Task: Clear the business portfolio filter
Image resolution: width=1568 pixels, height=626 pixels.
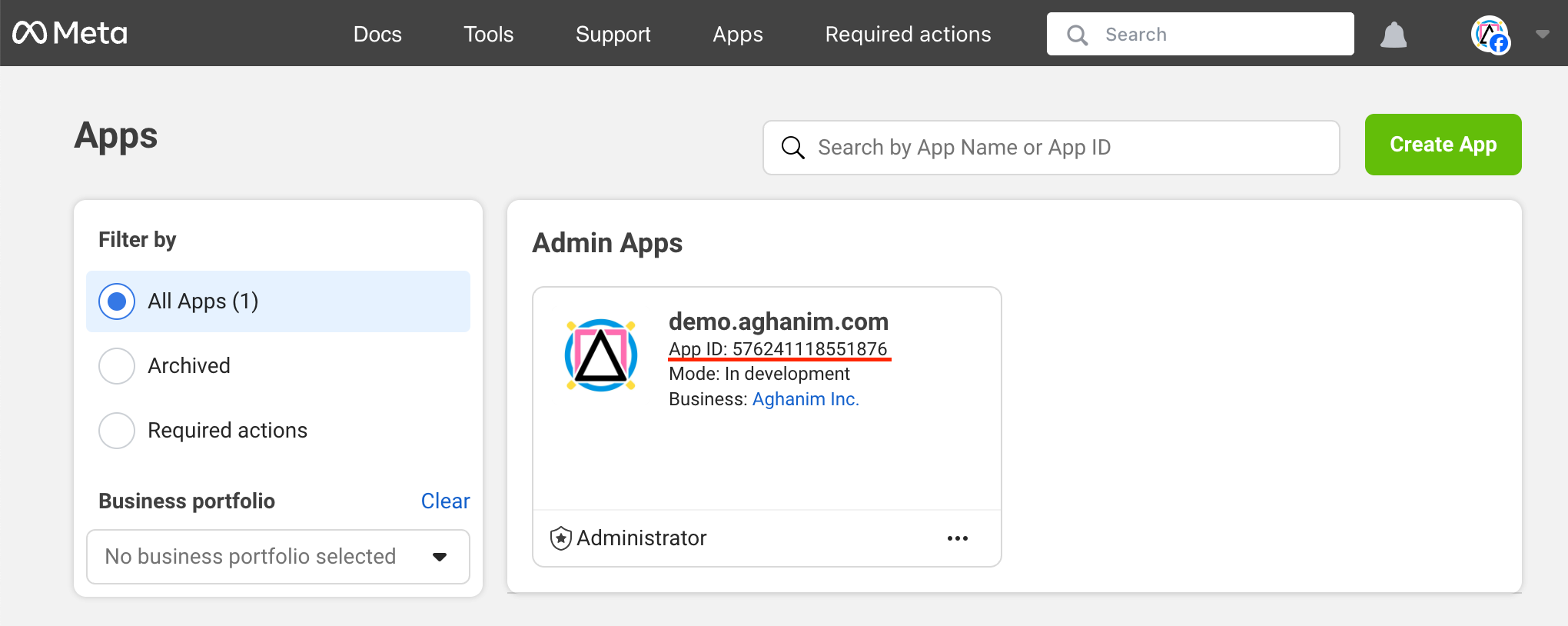Action: [x=445, y=501]
